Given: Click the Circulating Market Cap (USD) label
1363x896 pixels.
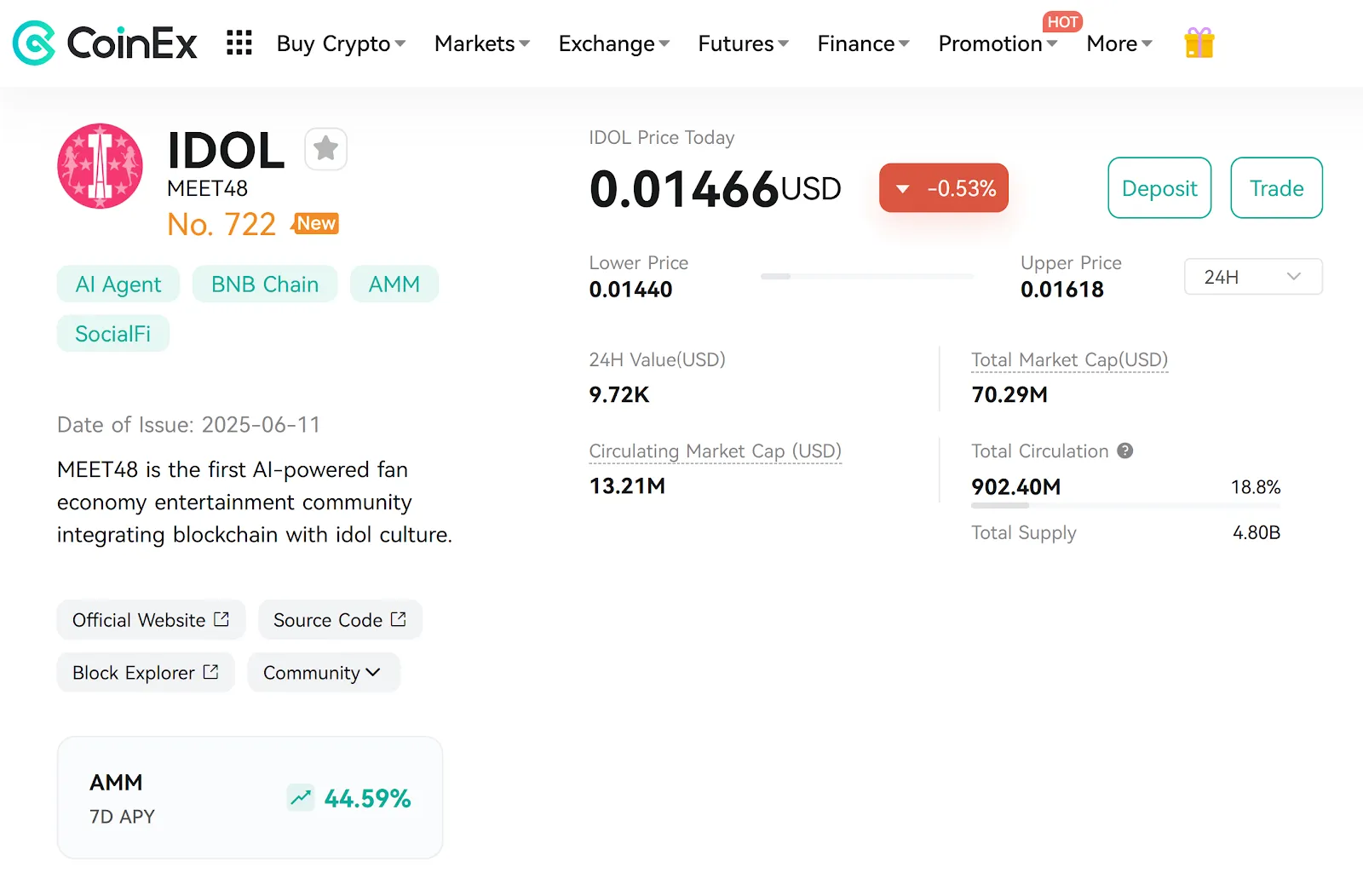Looking at the screenshot, I should click(715, 451).
